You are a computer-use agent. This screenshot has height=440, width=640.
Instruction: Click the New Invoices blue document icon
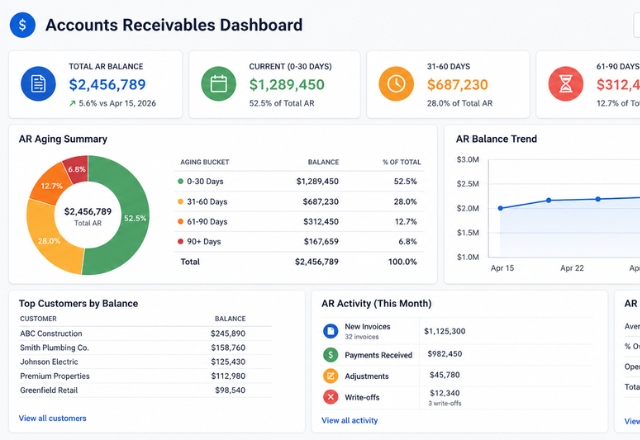click(331, 331)
